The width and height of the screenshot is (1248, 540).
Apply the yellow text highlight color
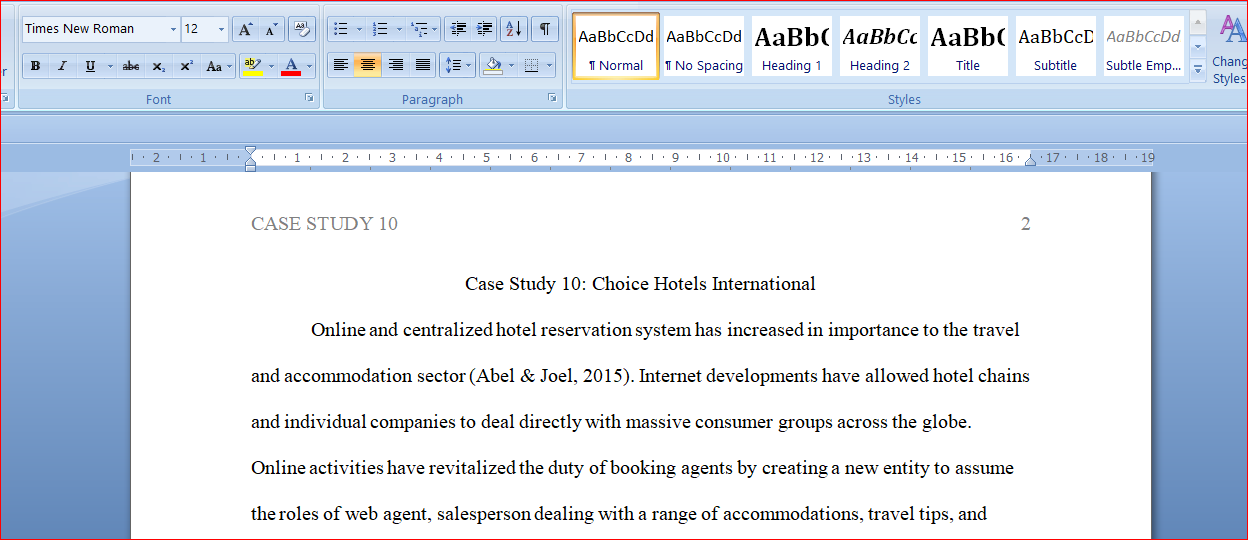(x=253, y=66)
